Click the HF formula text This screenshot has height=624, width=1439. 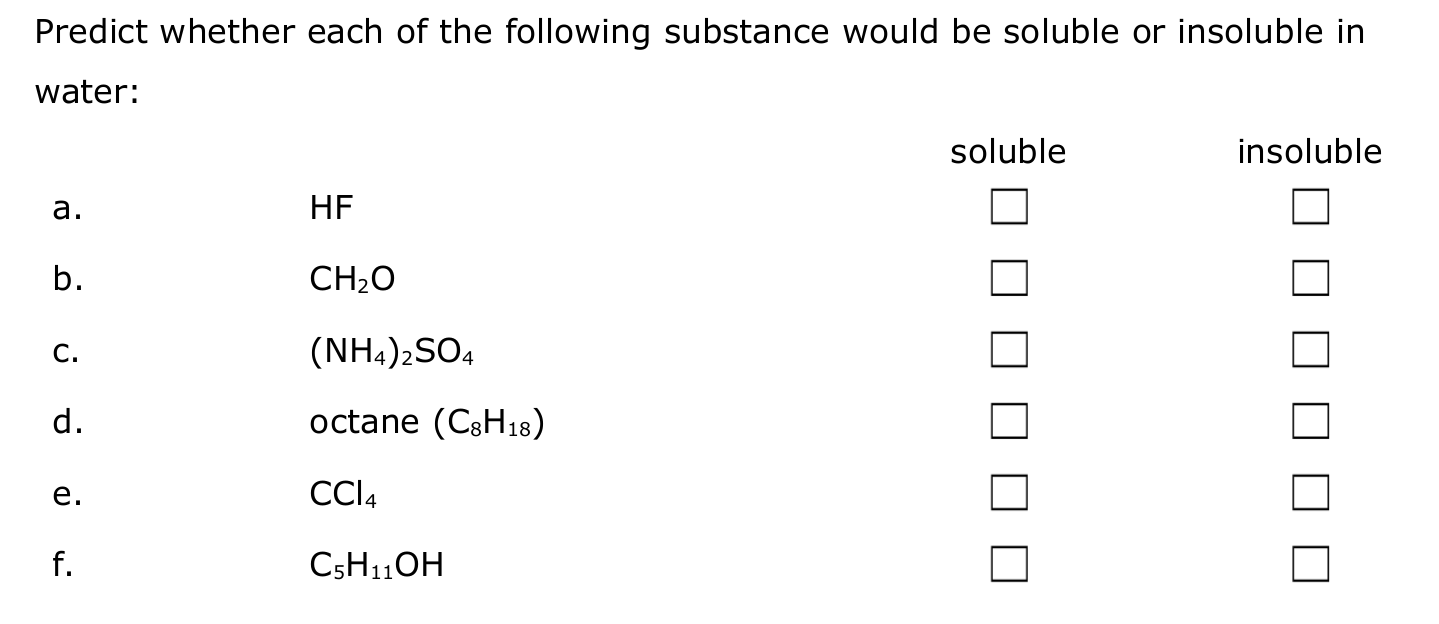pos(332,208)
